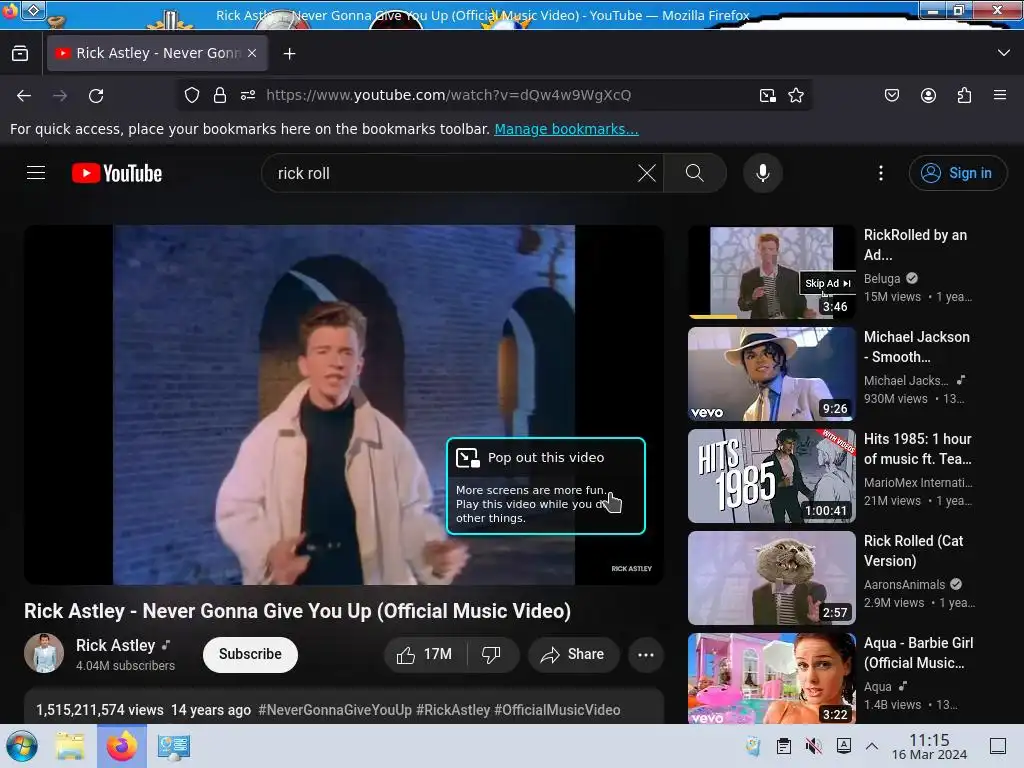Click the #RickAstley hashtag

click(x=453, y=710)
